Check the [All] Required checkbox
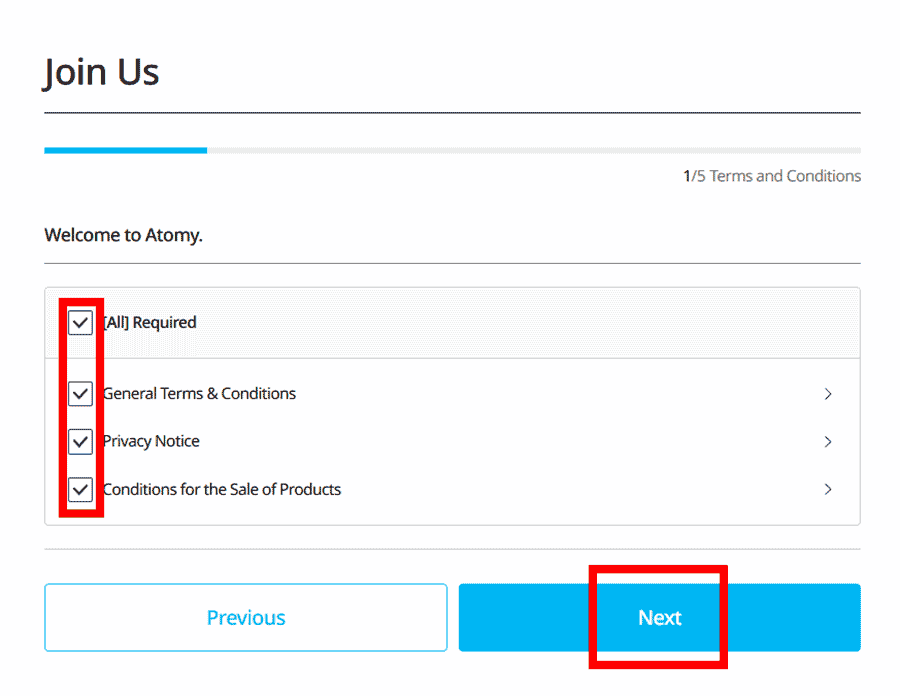The width and height of the screenshot is (900, 696). point(80,322)
